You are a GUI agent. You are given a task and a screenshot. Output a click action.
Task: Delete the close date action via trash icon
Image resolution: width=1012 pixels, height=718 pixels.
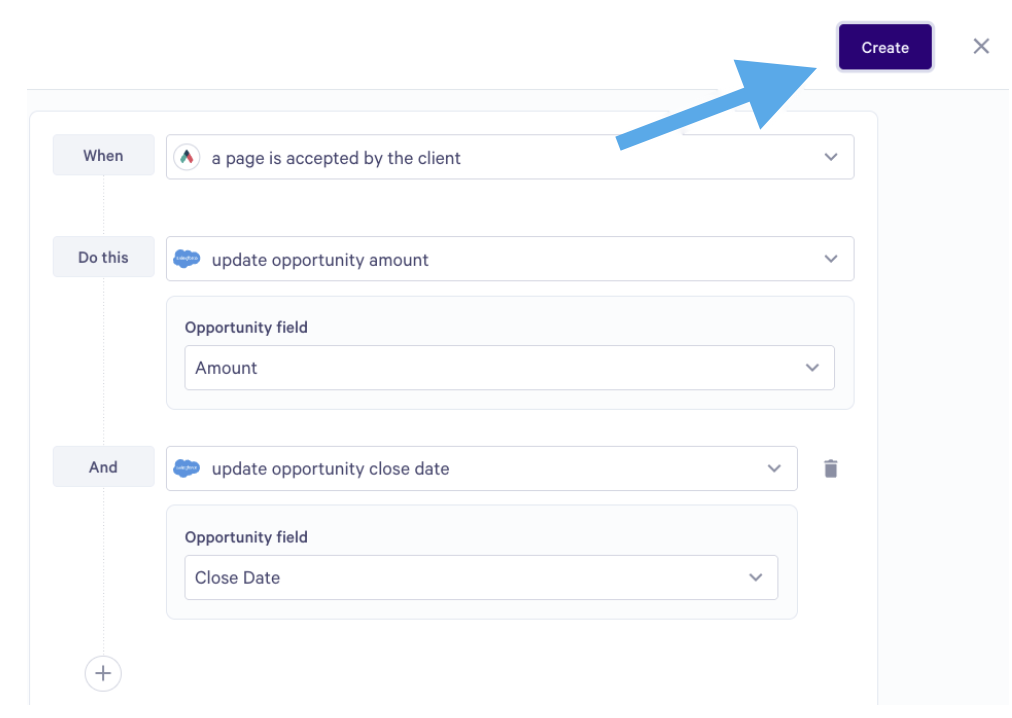click(x=831, y=468)
